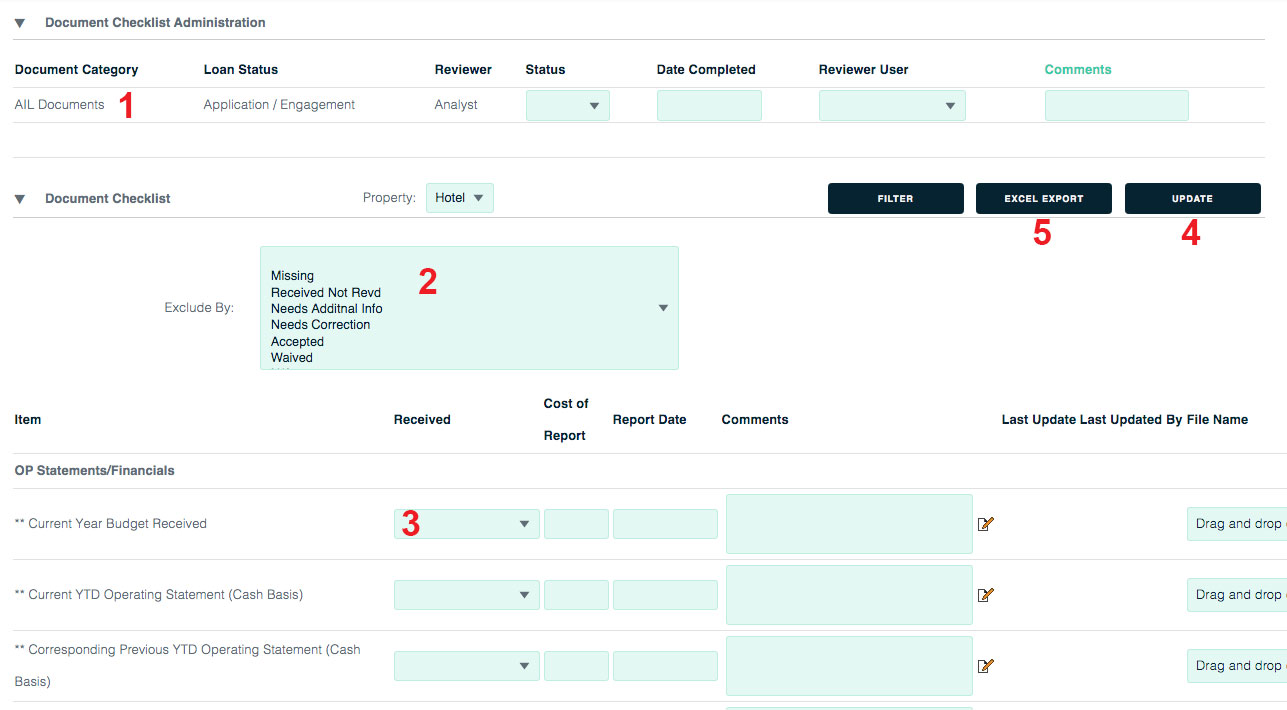
Task: Click the Update button
Action: click(x=1193, y=198)
